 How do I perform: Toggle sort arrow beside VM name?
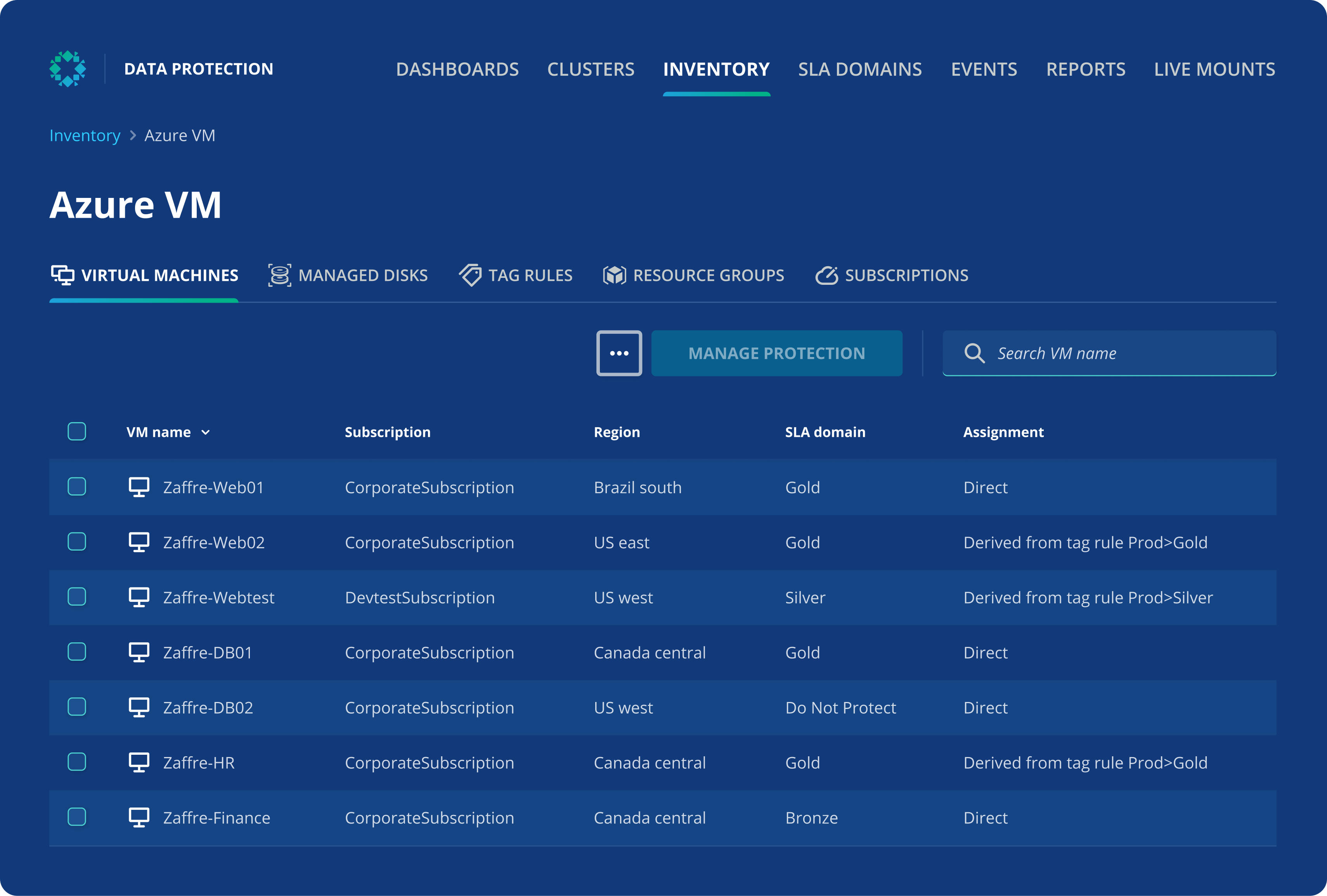(206, 432)
